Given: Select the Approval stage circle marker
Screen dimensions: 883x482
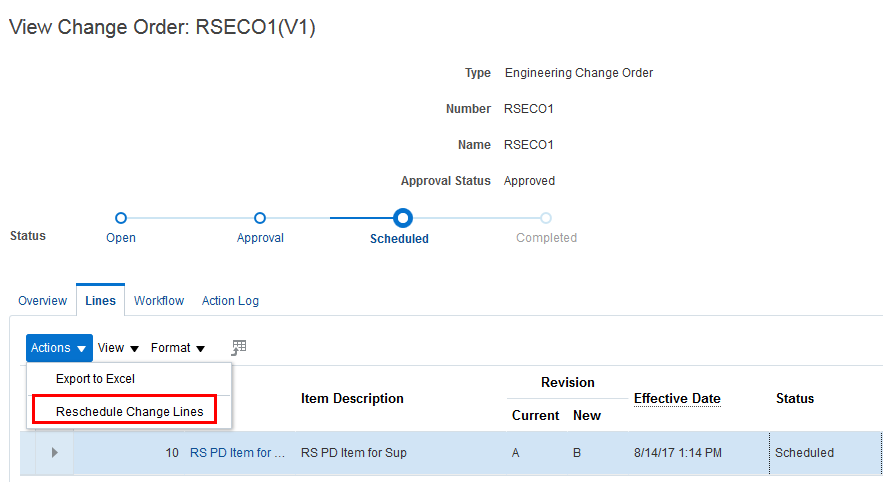Looking at the screenshot, I should [260, 218].
